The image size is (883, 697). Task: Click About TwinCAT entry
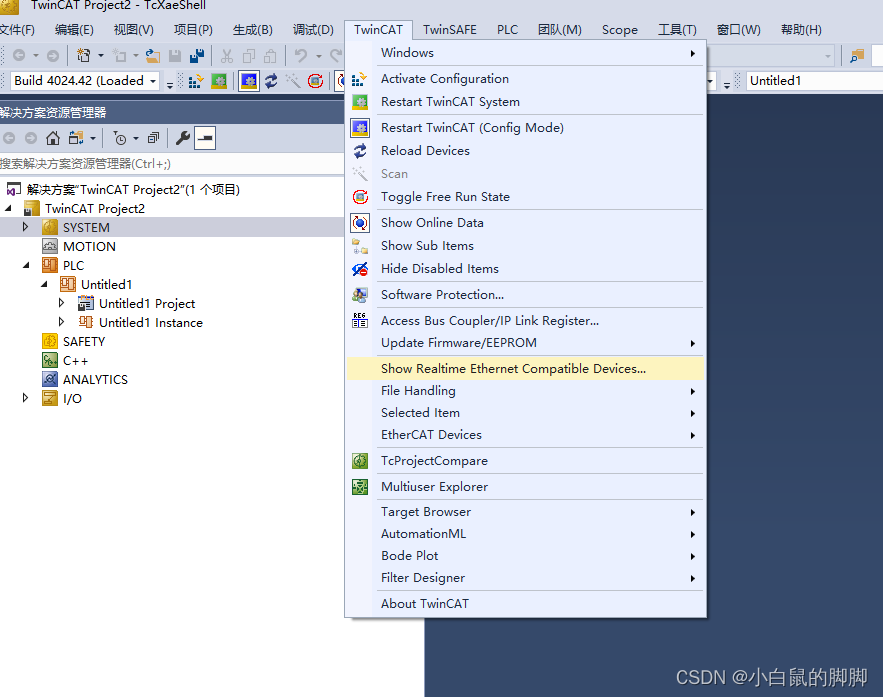525,604
